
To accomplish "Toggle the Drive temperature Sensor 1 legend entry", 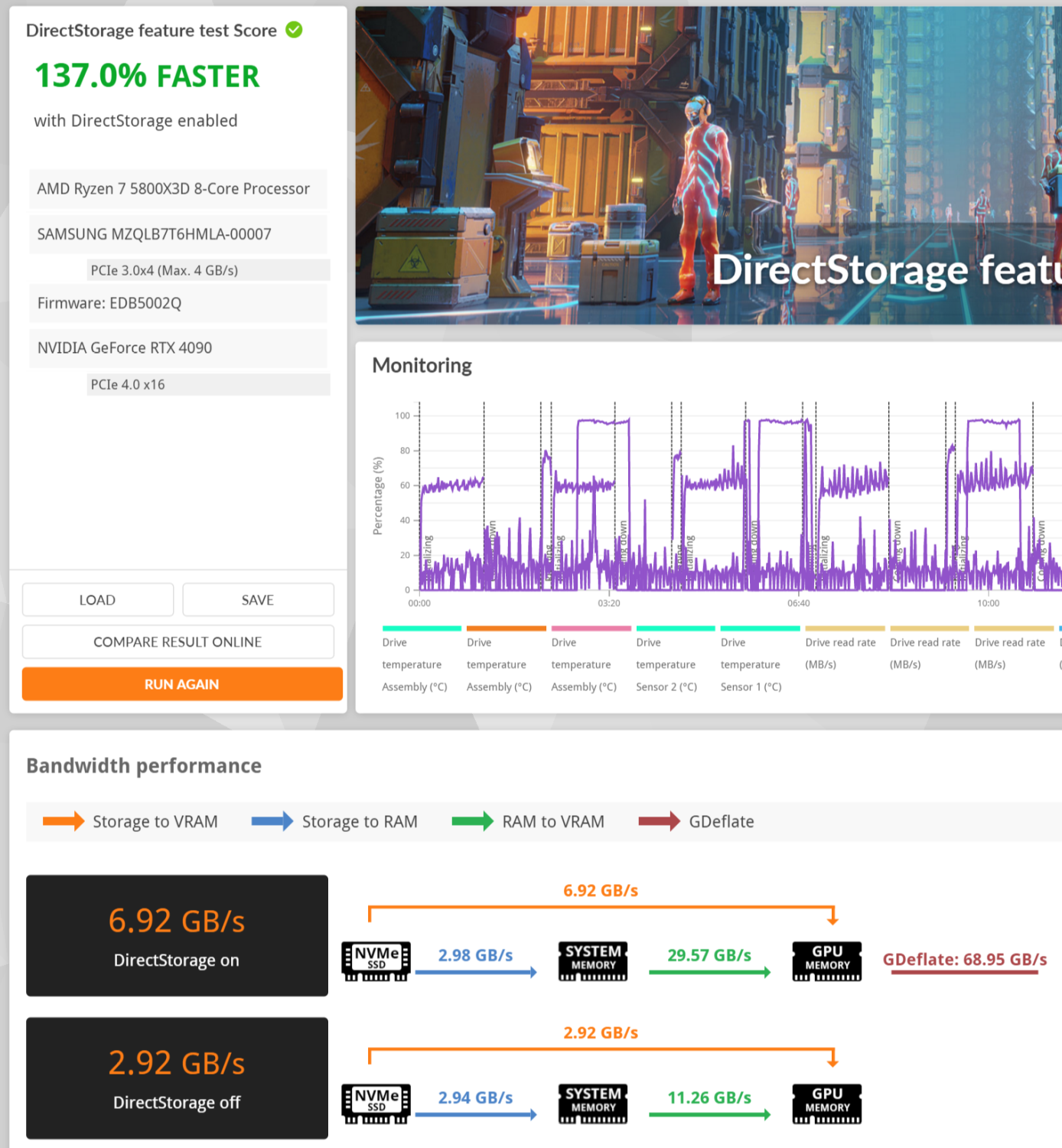I will pos(760,658).
